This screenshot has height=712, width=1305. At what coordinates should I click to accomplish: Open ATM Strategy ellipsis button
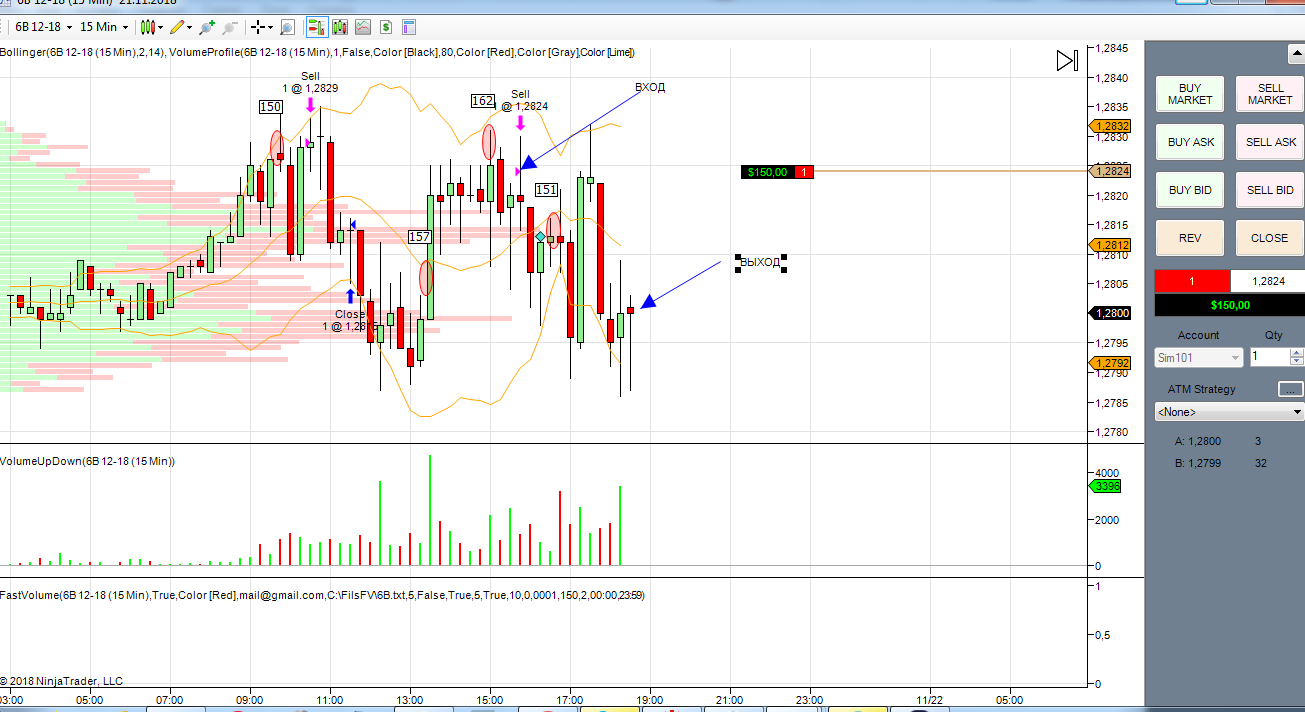coord(1291,389)
